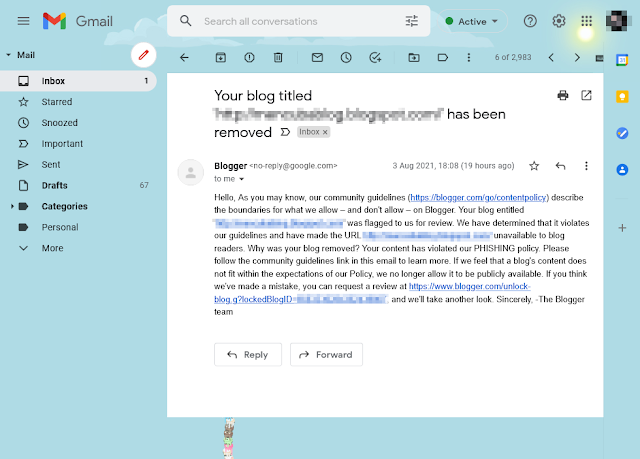Go back to inbox arrow
The width and height of the screenshot is (640, 459).
click(184, 58)
